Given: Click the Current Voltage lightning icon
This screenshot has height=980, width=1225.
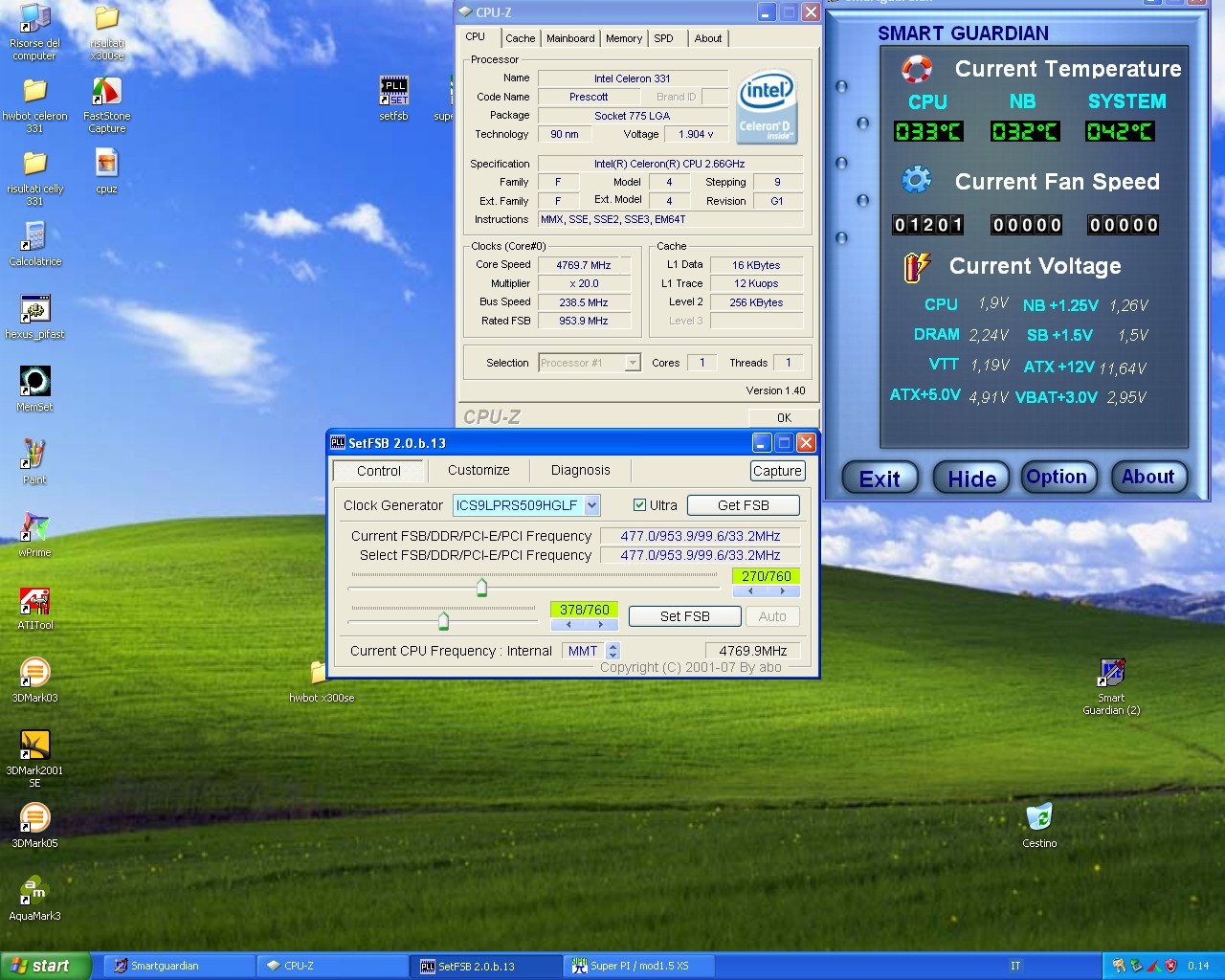Looking at the screenshot, I should tap(917, 267).
